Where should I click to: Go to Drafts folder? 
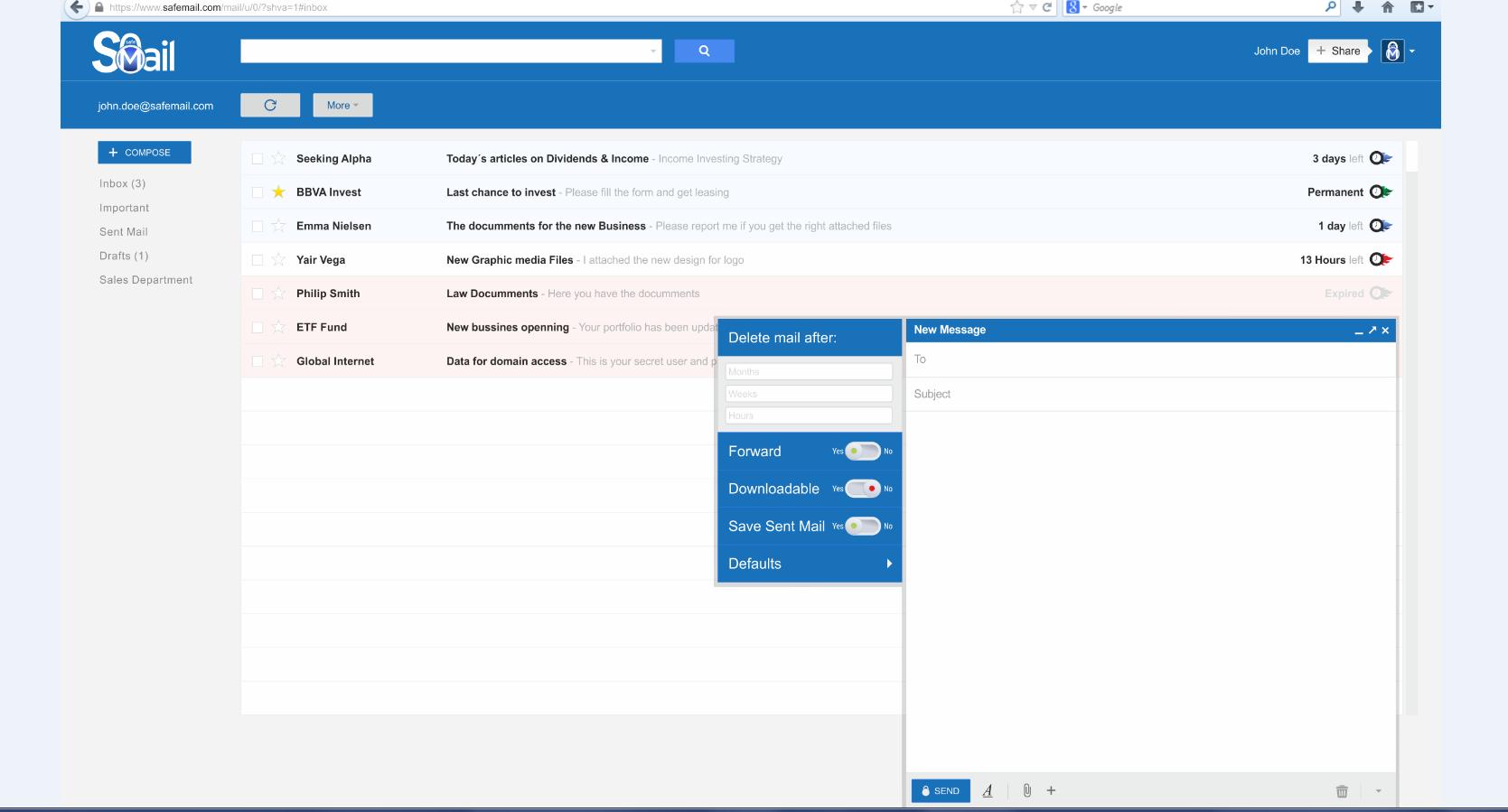pyautogui.click(x=124, y=257)
